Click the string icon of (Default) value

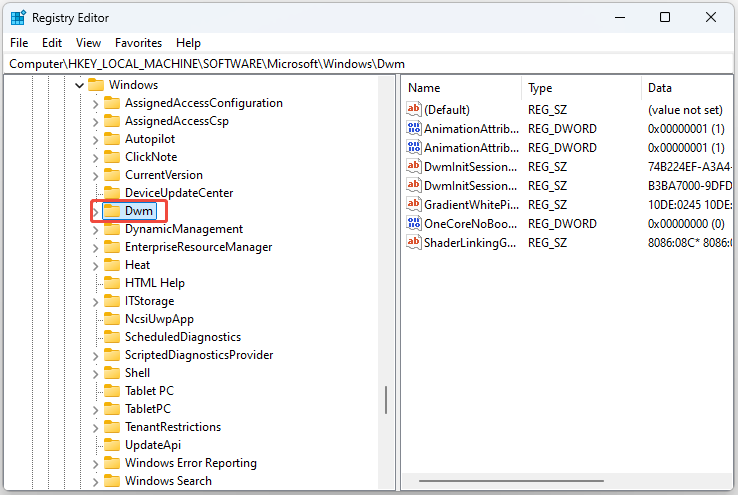click(413, 109)
